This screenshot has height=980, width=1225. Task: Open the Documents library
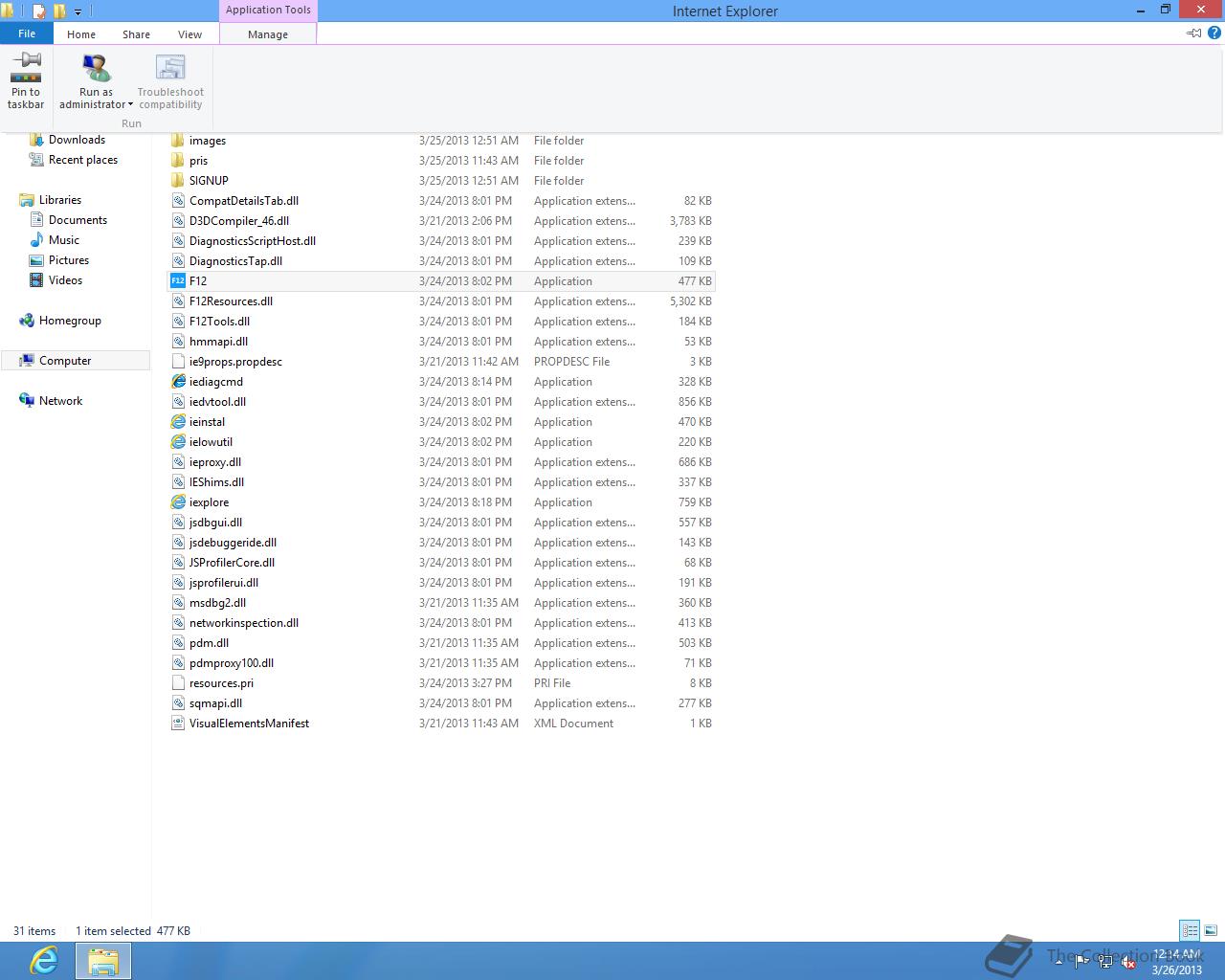[x=78, y=220]
